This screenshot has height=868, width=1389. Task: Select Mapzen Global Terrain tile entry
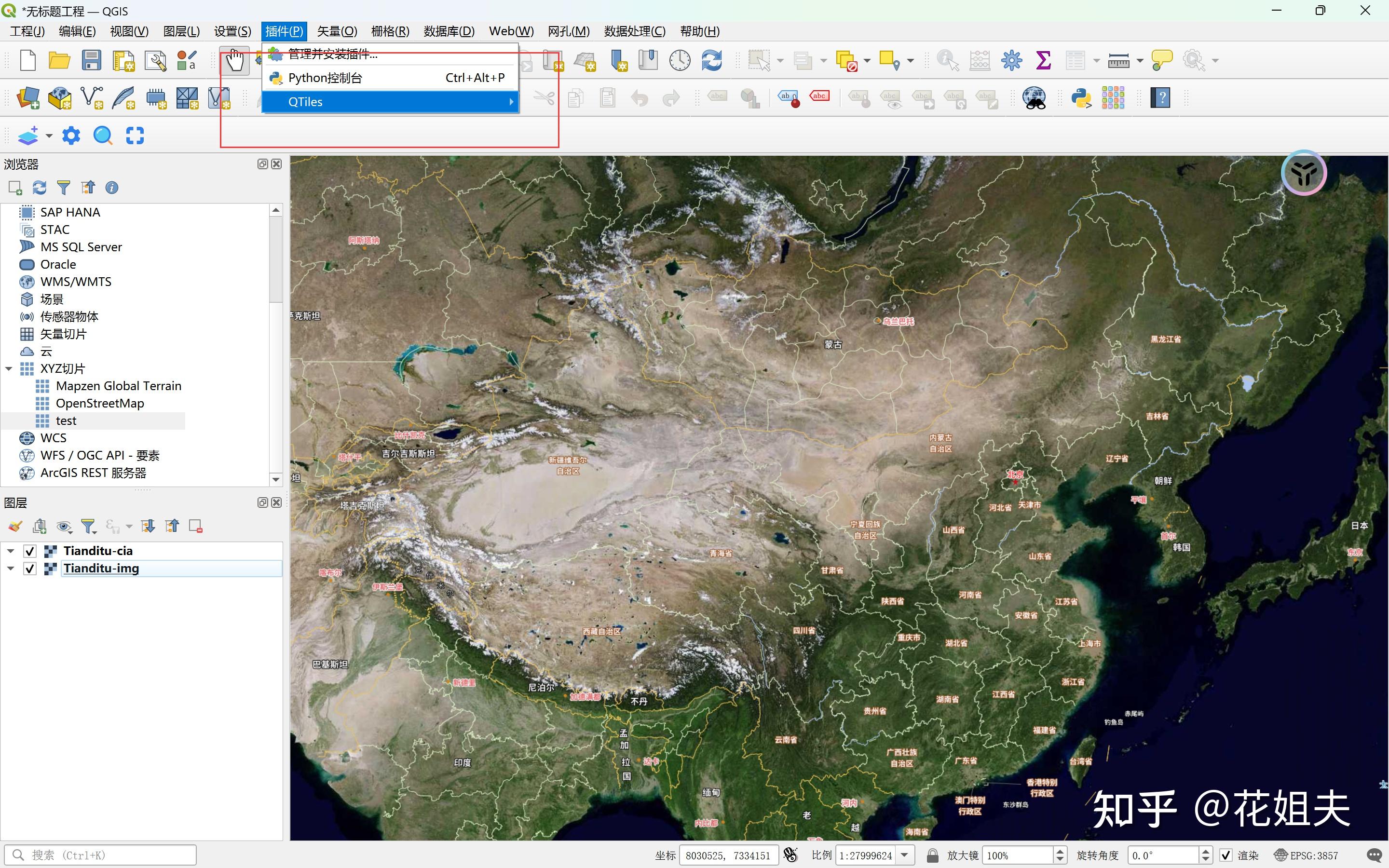(x=119, y=386)
